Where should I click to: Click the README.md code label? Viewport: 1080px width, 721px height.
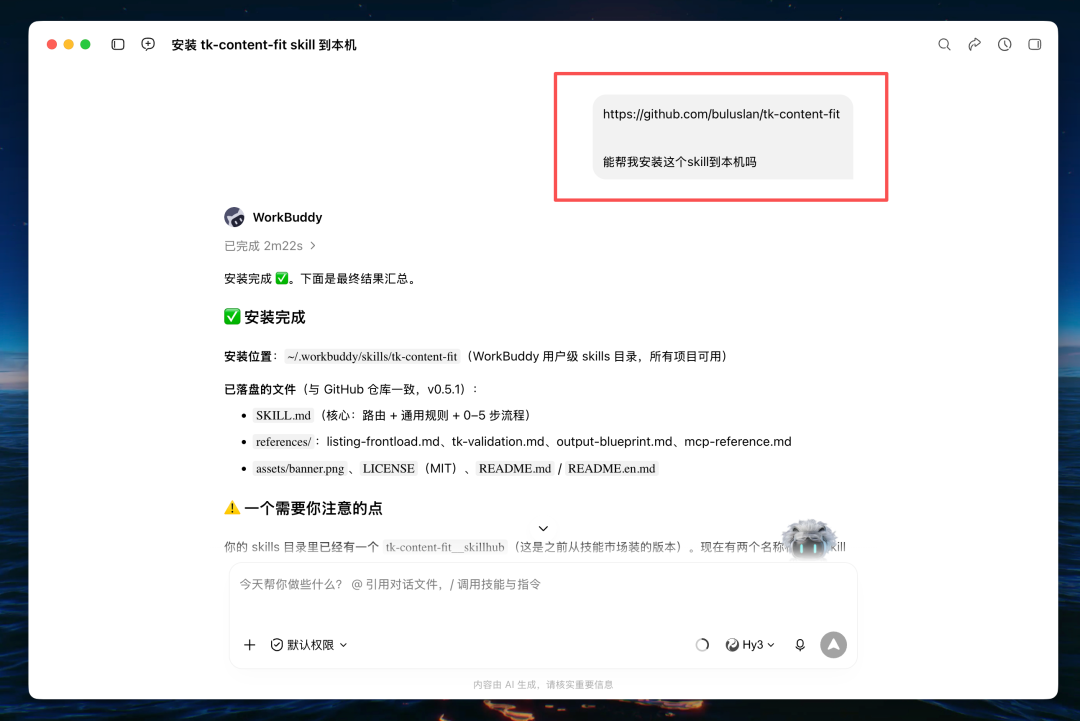tap(515, 468)
